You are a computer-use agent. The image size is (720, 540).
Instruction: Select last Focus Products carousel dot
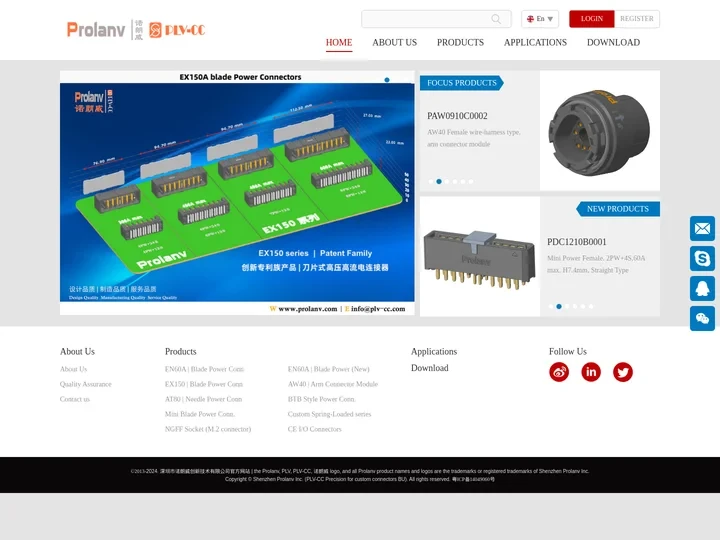(471, 181)
